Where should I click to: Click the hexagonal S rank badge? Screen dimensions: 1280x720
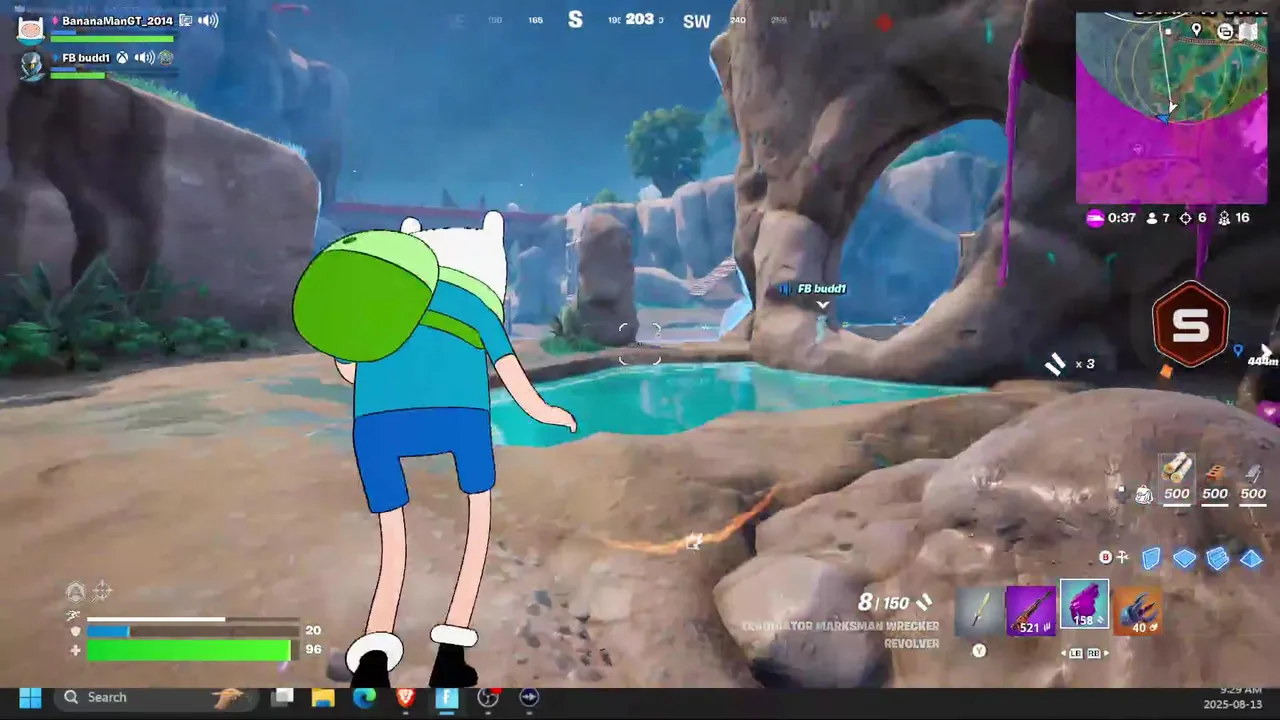point(1190,325)
